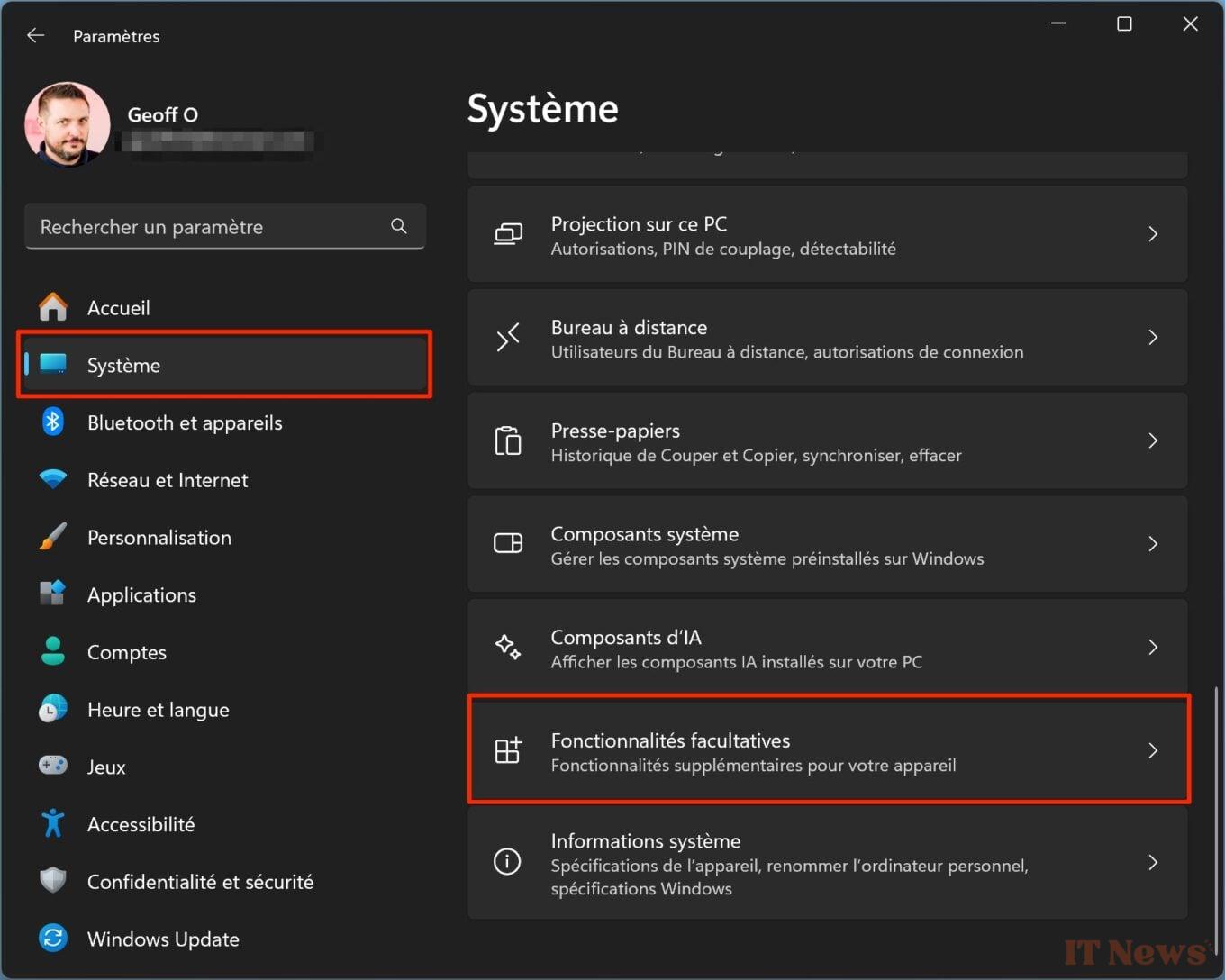Open the Composants d'IA settings entry
The image size is (1225, 980).
(x=827, y=647)
